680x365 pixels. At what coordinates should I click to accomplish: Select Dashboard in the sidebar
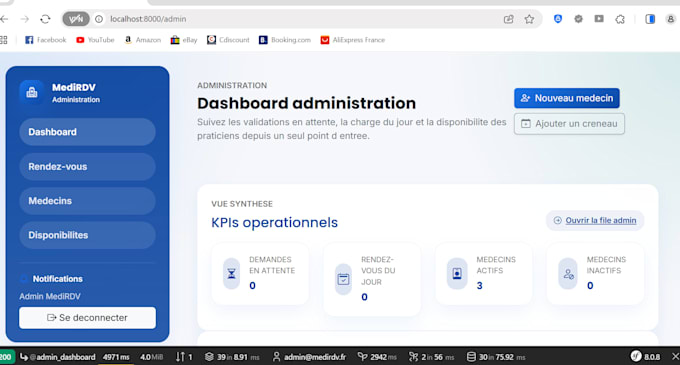[87, 132]
